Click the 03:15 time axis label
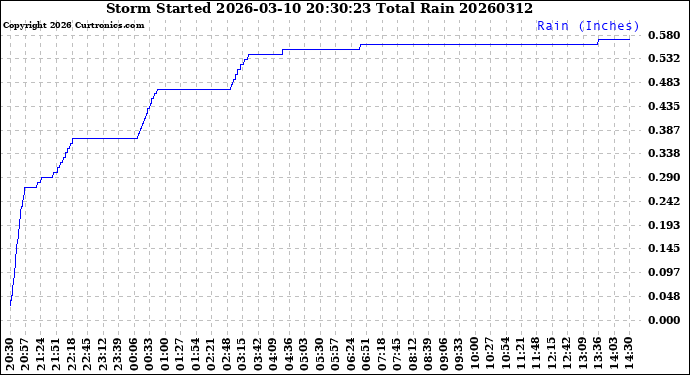Screen dimensions: 690x375 pos(242,354)
